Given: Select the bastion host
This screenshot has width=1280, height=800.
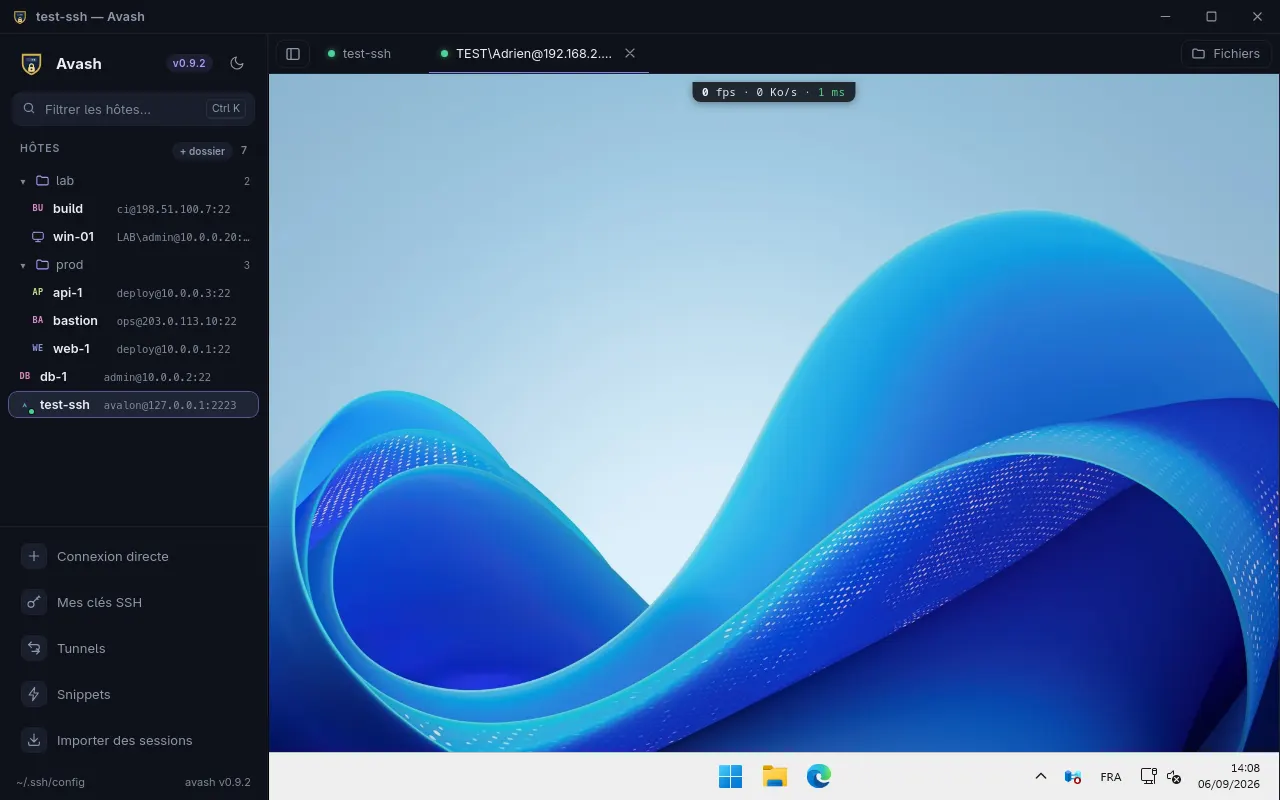Looking at the screenshot, I should (134, 321).
